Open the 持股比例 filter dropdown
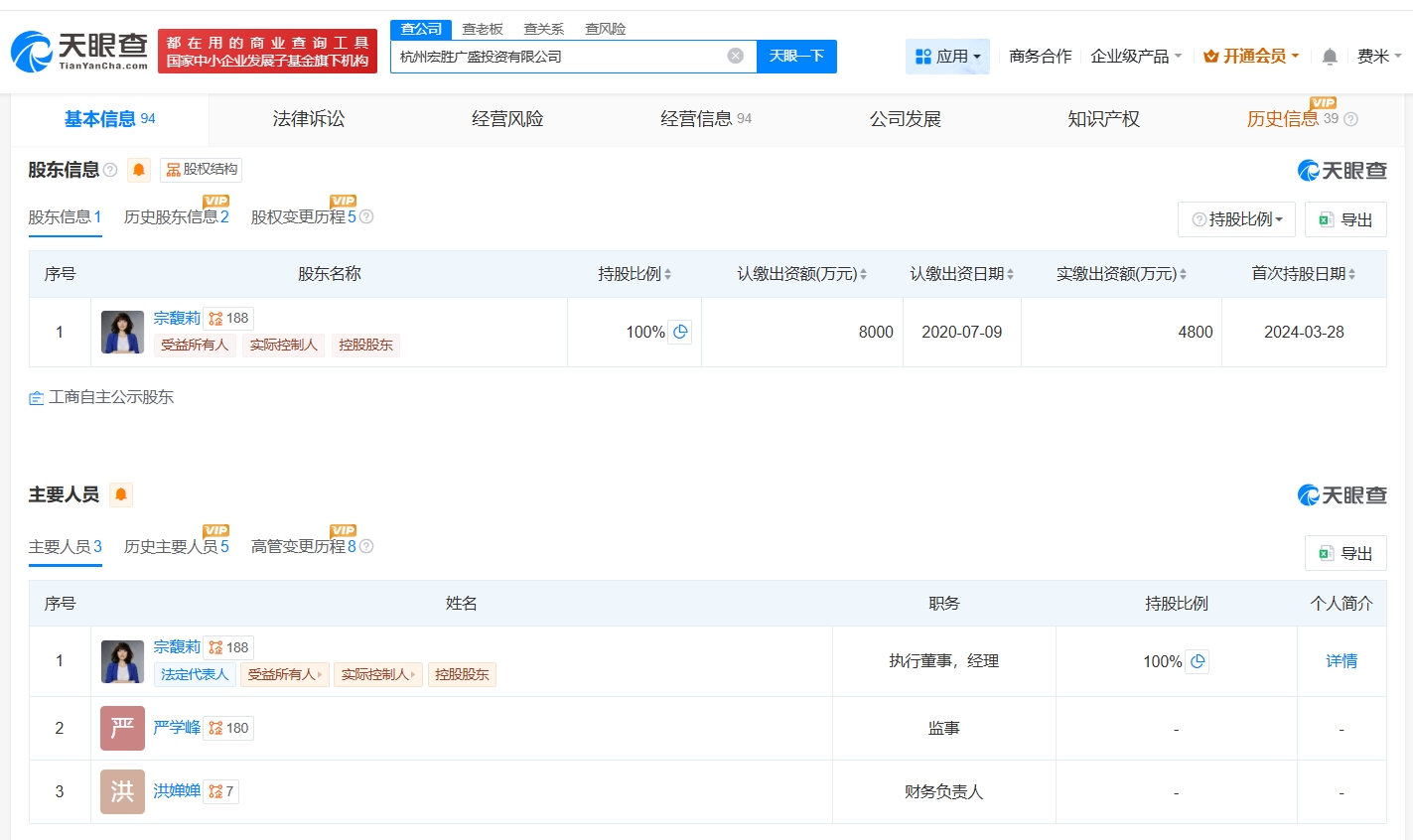 click(1236, 219)
